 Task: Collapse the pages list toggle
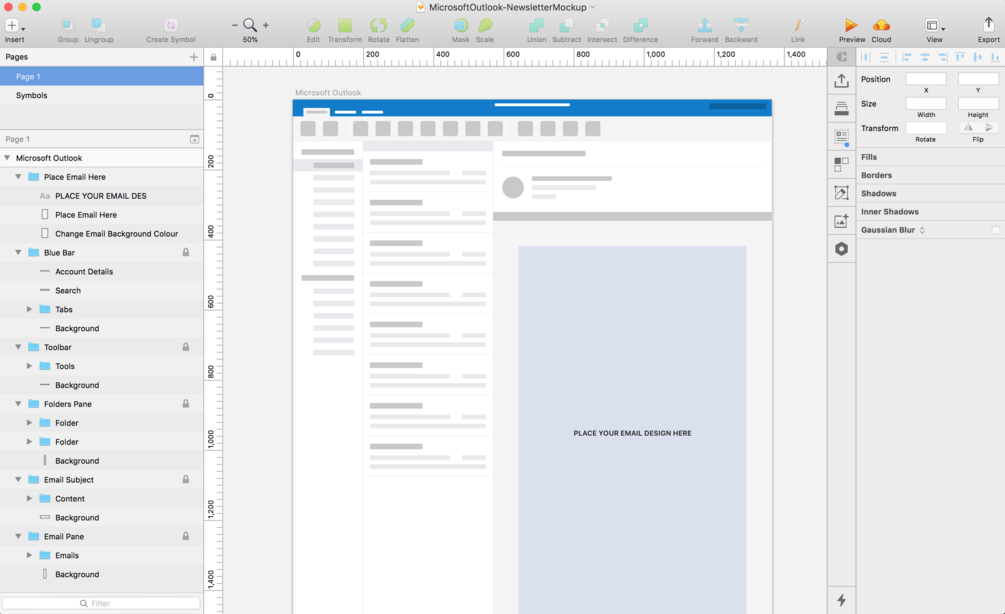pos(194,139)
